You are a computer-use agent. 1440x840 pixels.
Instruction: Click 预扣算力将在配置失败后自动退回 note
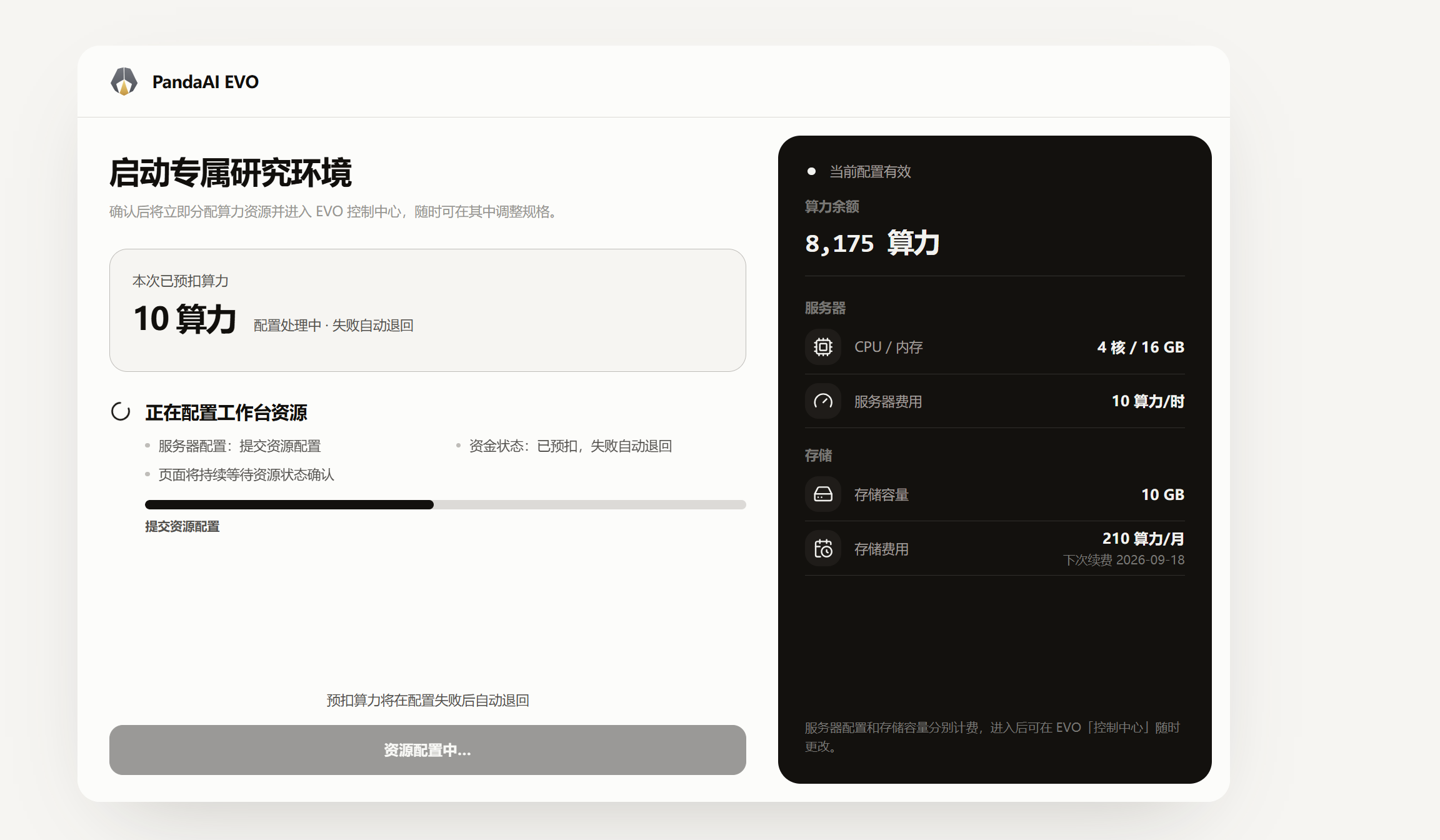click(x=427, y=701)
